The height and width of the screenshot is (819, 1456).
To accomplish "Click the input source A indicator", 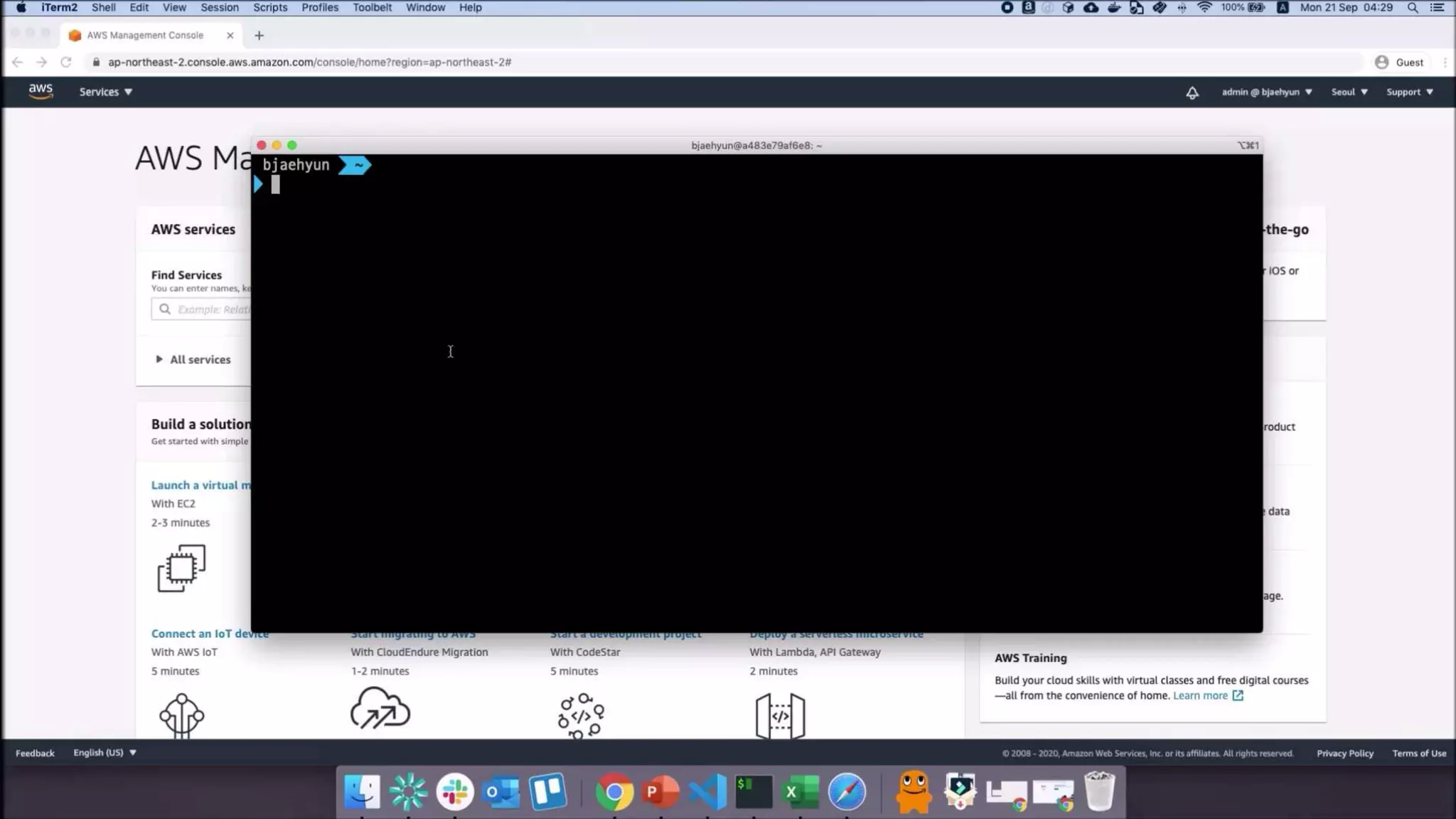I will pos(1283,8).
